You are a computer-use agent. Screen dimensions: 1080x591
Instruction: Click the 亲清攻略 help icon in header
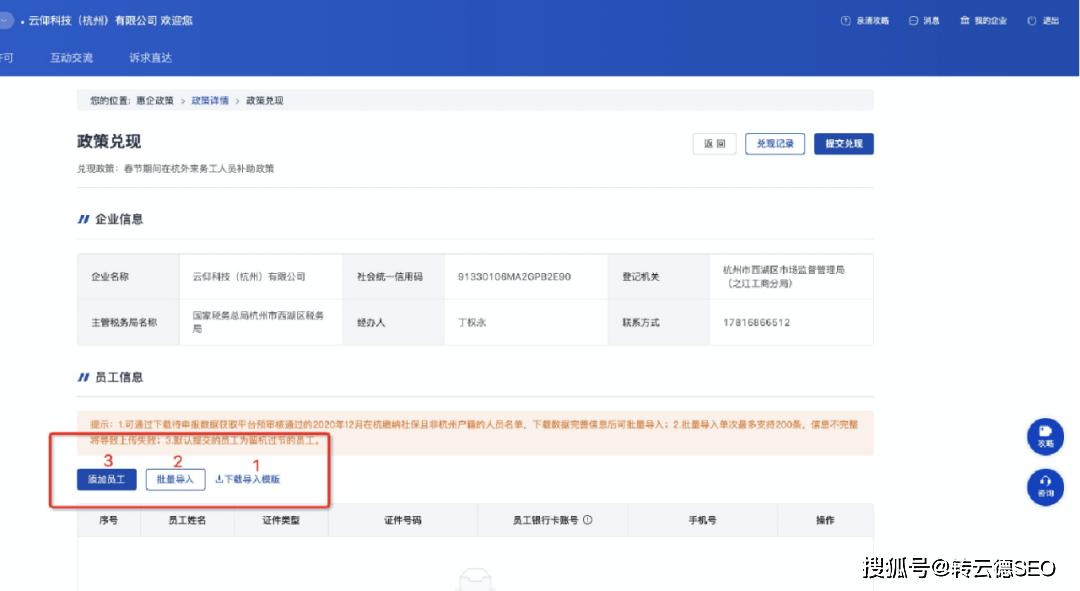click(845, 21)
